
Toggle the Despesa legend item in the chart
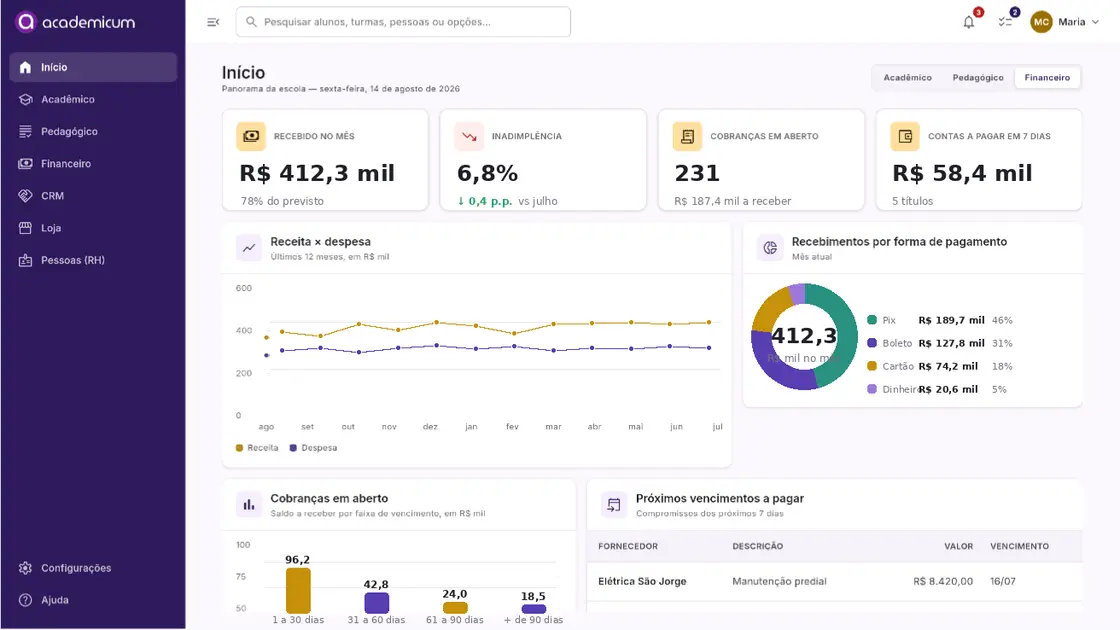[314, 448]
